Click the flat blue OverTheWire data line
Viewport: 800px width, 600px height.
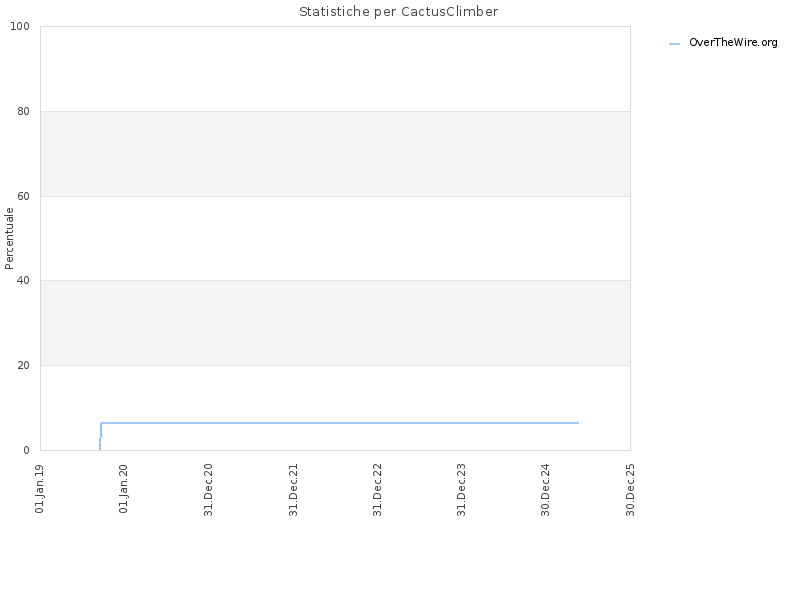tap(340, 423)
